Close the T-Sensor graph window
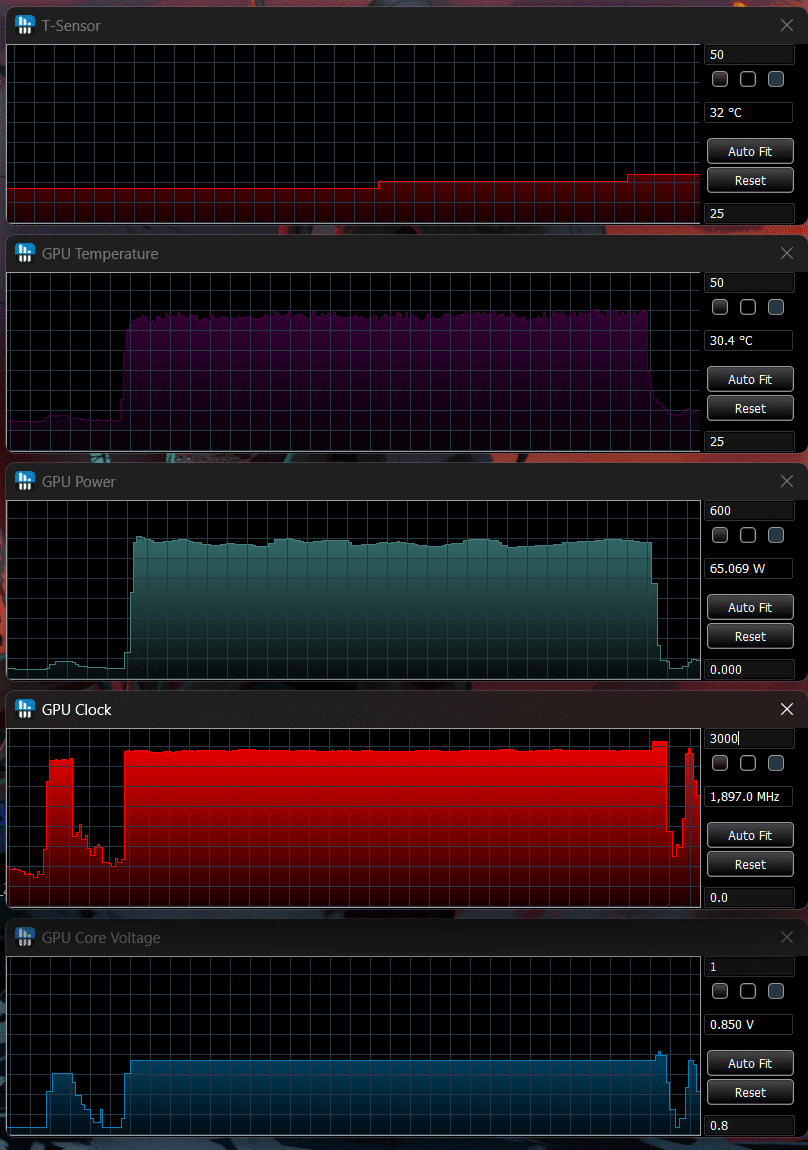Viewport: 808px width, 1150px height. 787,26
